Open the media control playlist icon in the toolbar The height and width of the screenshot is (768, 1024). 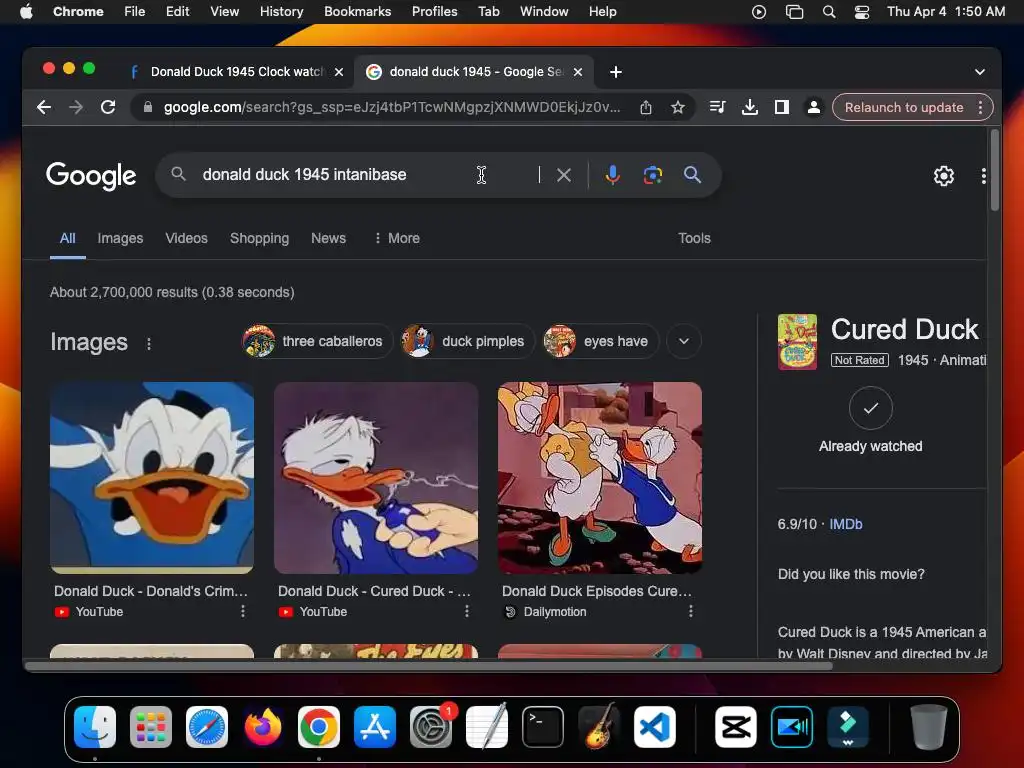click(x=717, y=107)
